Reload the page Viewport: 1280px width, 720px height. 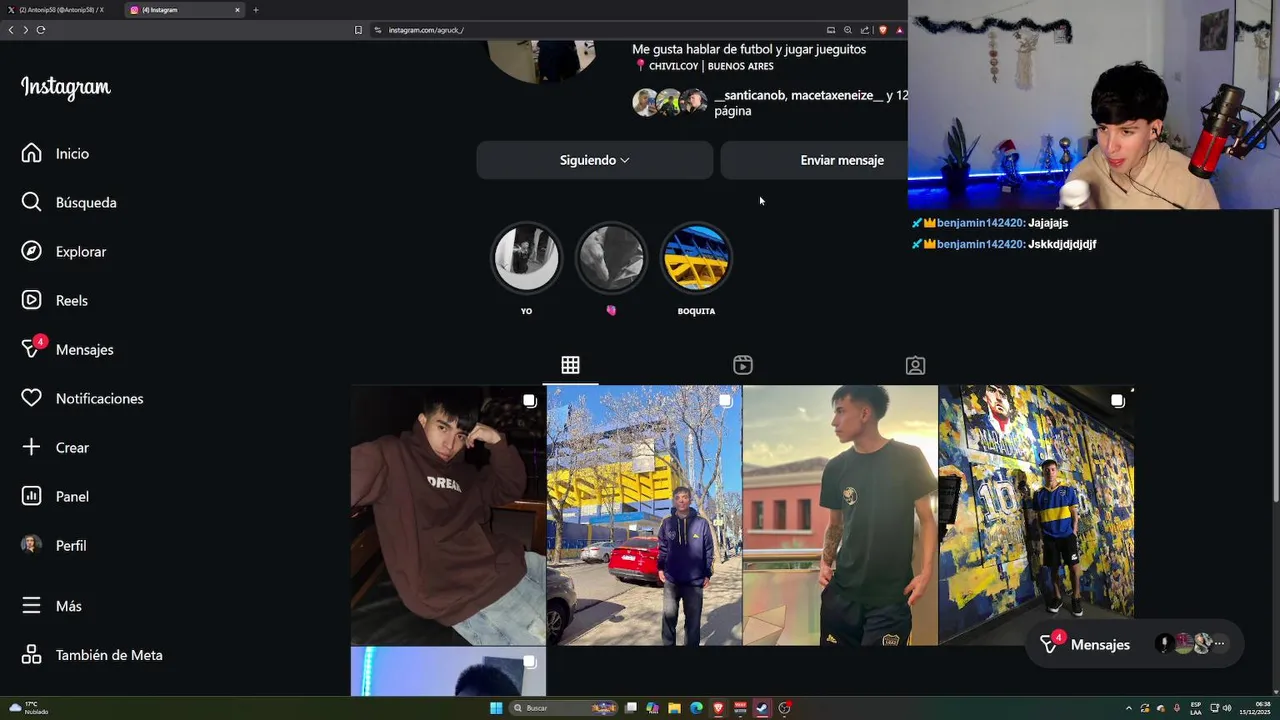(x=41, y=30)
